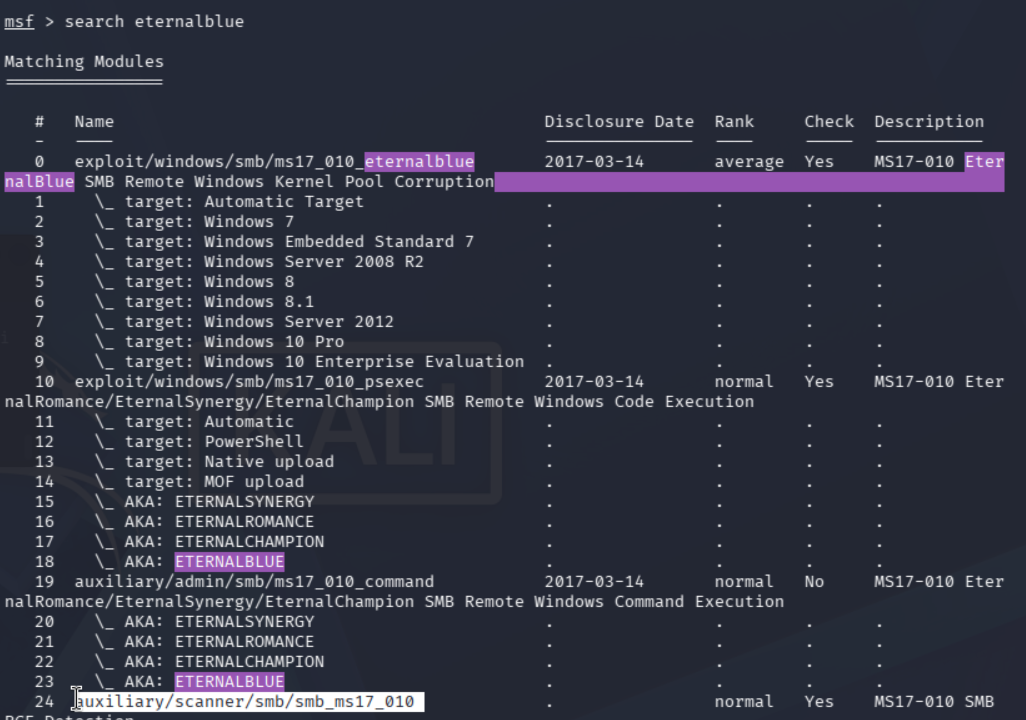The height and width of the screenshot is (720, 1026).
Task: Click 'SMB Remote Windows Command Execution' description line
Action: click(604, 602)
